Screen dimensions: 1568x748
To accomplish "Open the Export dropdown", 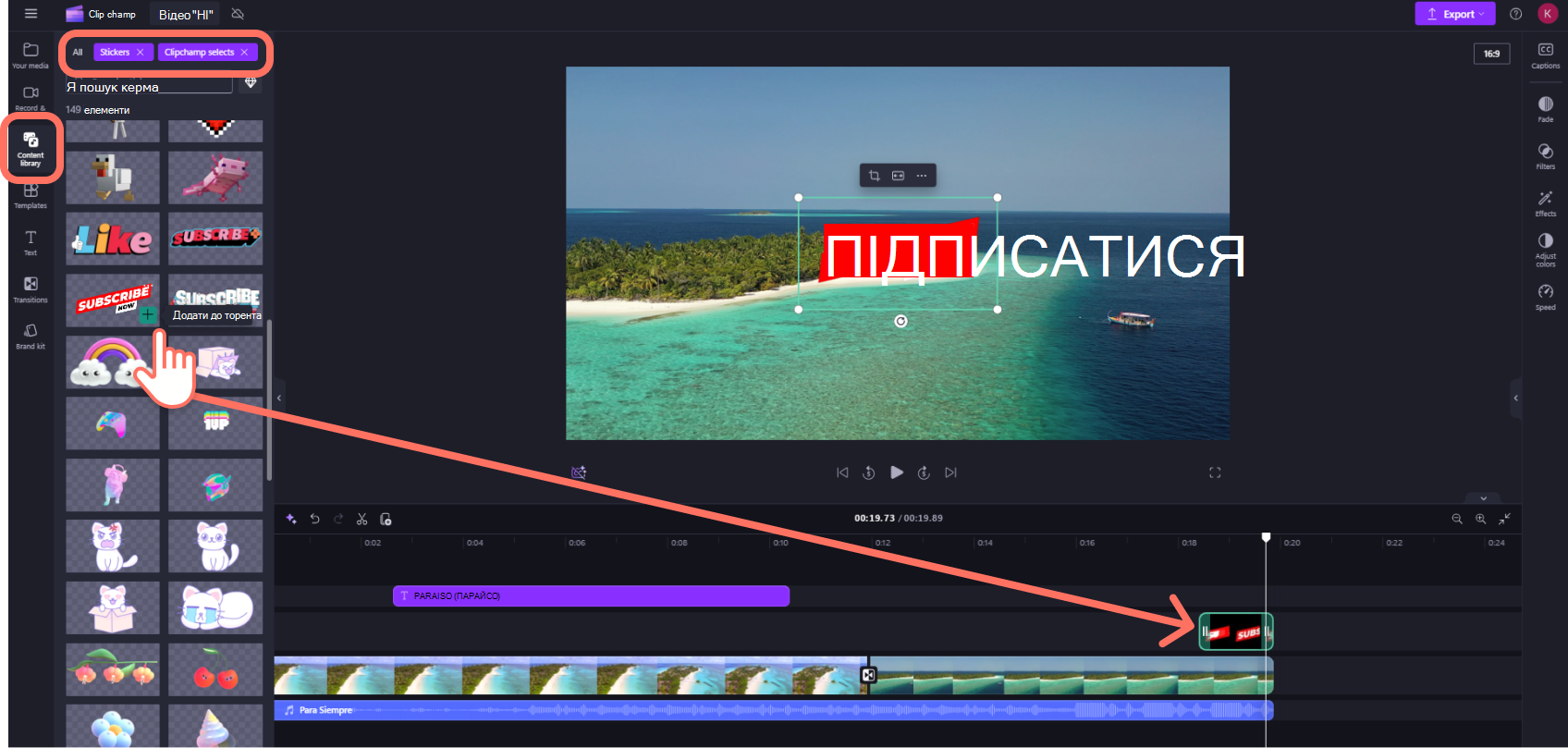I will [x=1455, y=14].
